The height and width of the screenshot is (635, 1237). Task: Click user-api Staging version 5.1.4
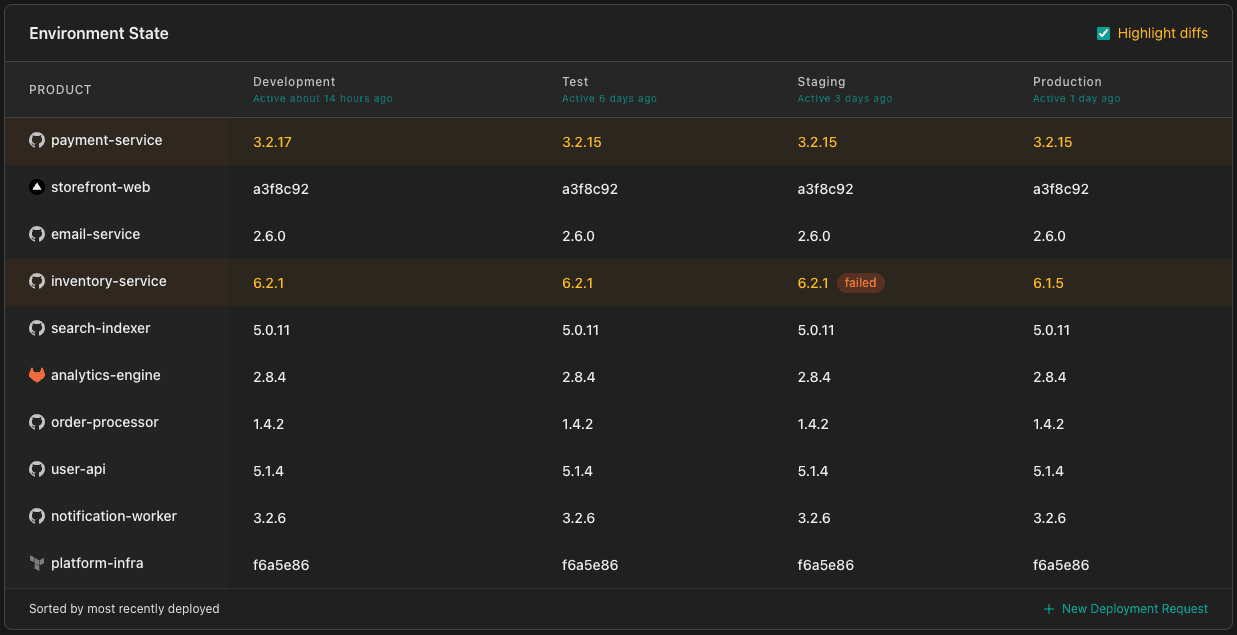(813, 471)
